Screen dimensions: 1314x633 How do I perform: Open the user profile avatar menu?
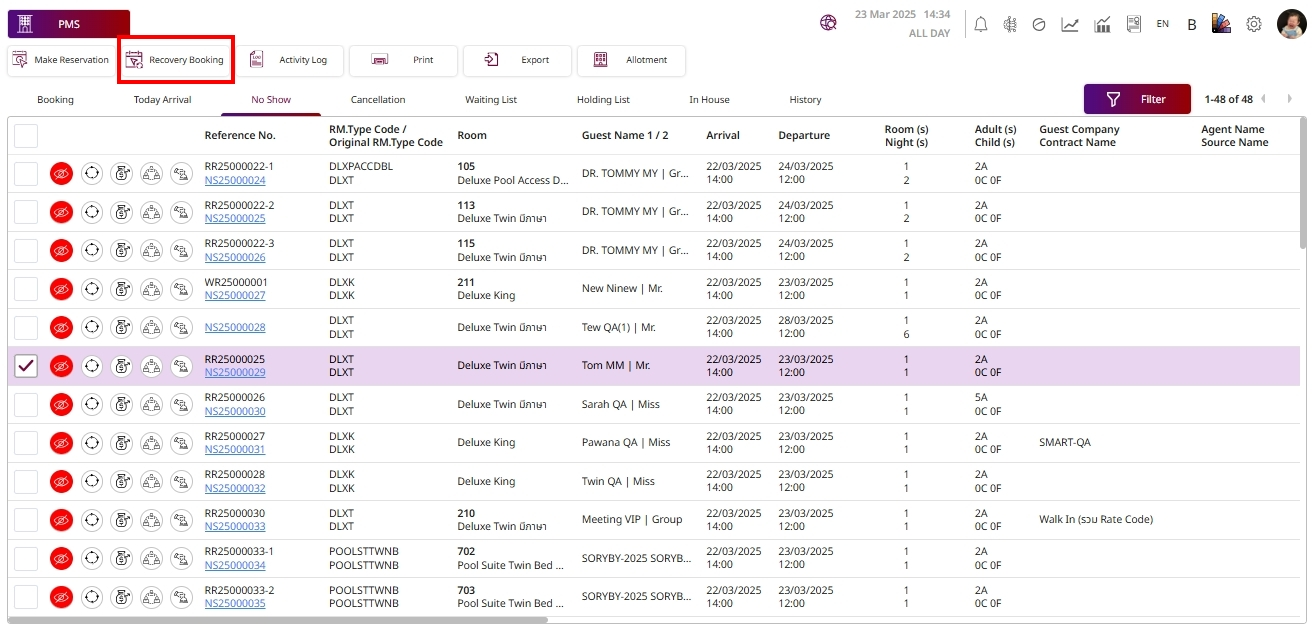[1291, 24]
